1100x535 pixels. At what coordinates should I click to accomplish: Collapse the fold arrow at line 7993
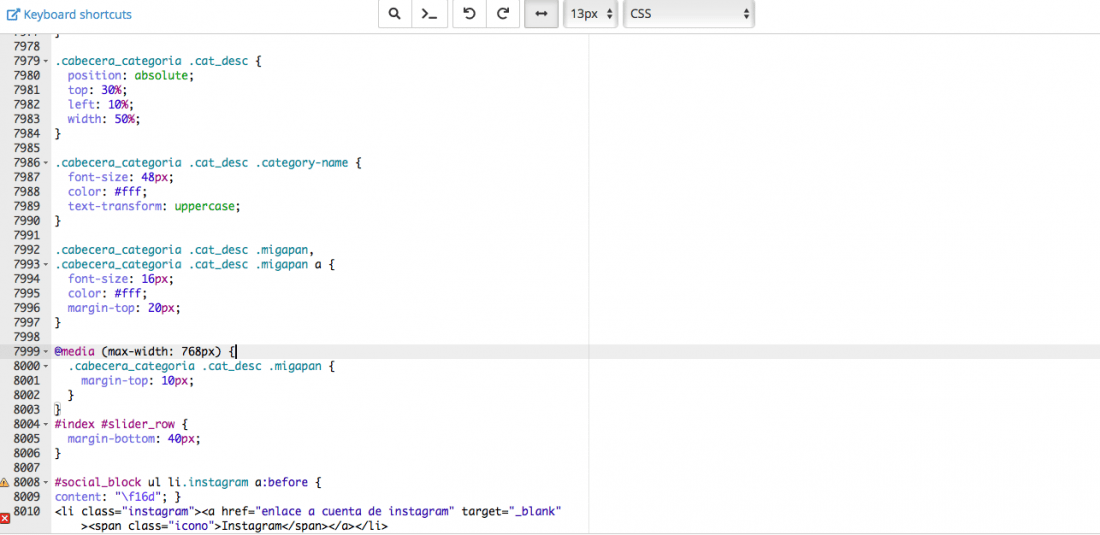(46, 264)
